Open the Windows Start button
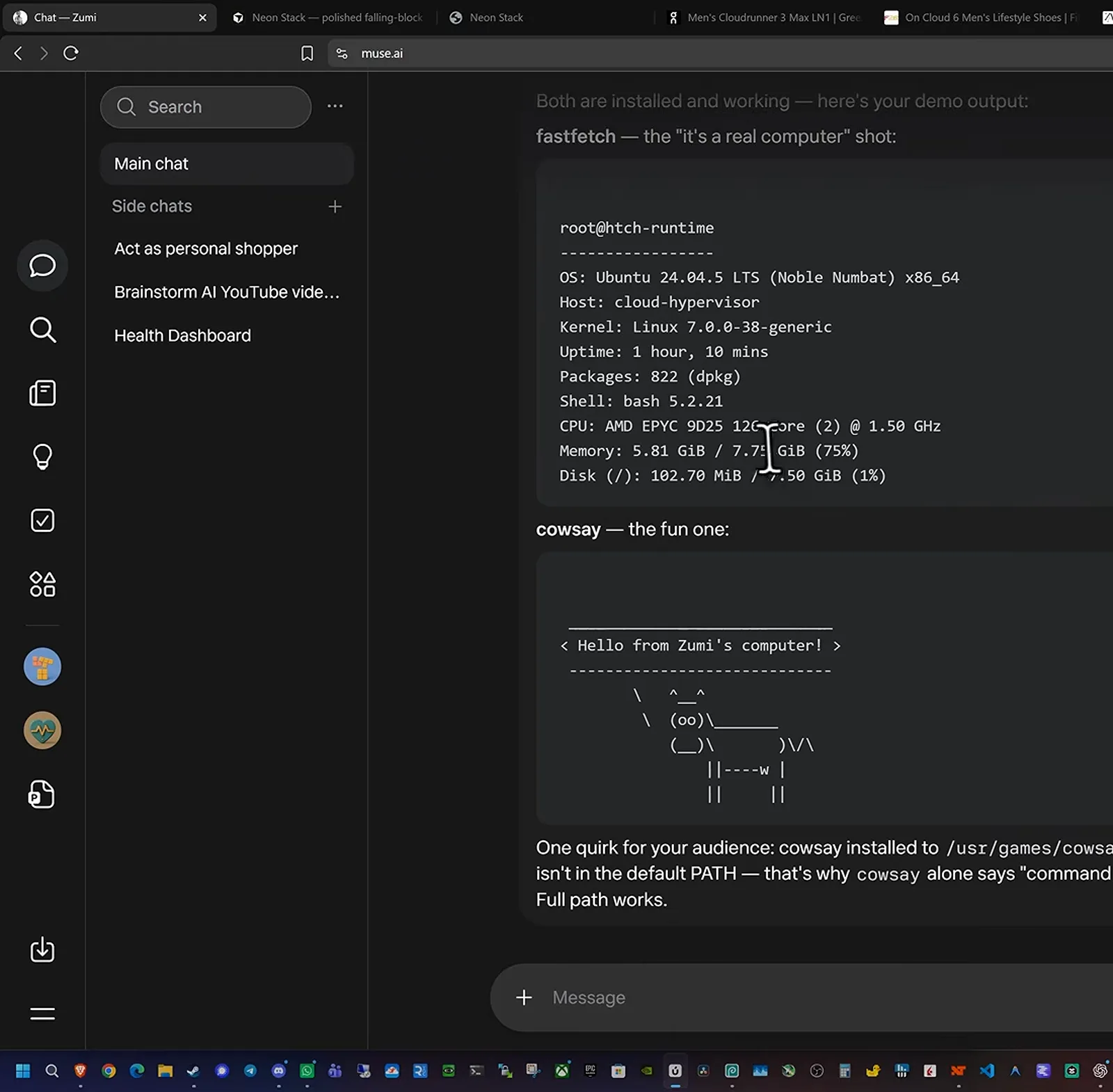The width and height of the screenshot is (1113, 1092). coord(23,1071)
